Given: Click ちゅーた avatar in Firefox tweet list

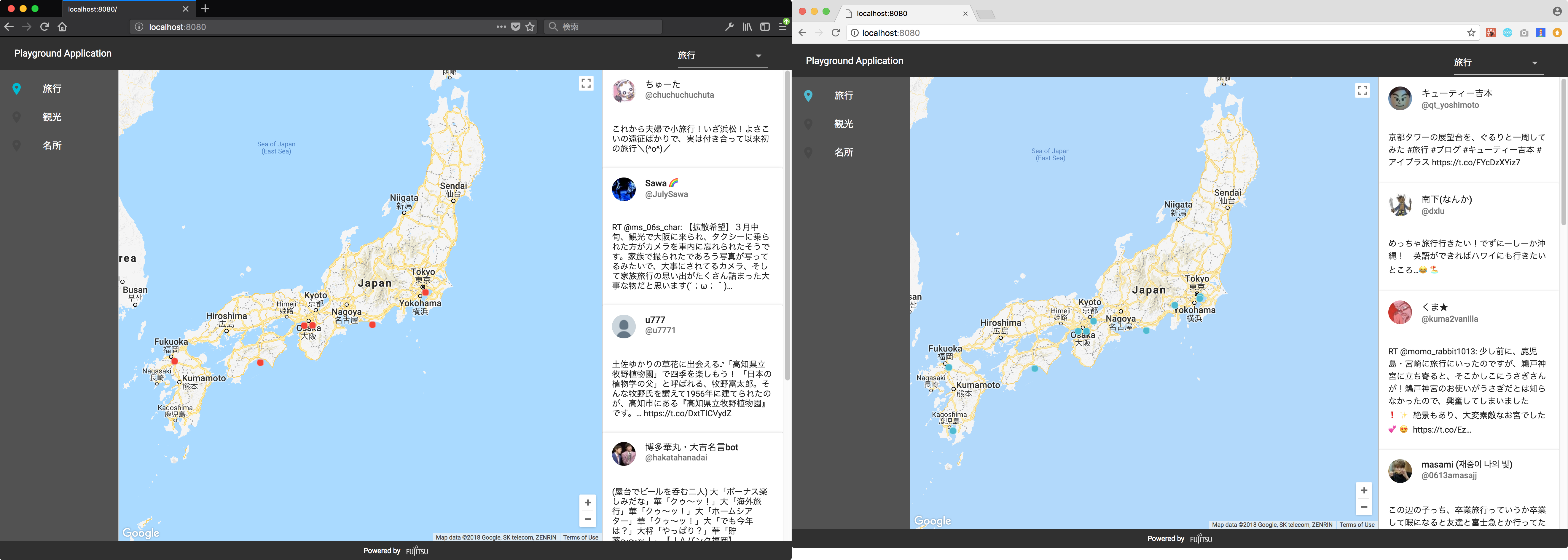Looking at the screenshot, I should [x=624, y=91].
